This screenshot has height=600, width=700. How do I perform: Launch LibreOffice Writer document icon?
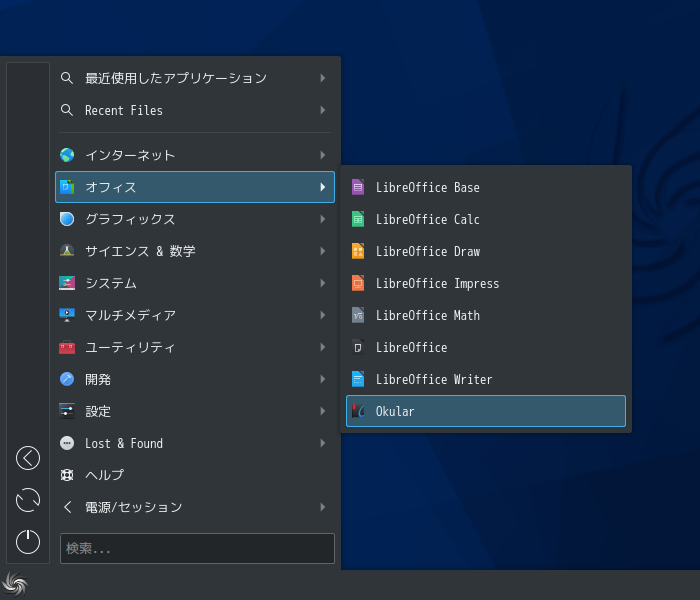(358, 379)
